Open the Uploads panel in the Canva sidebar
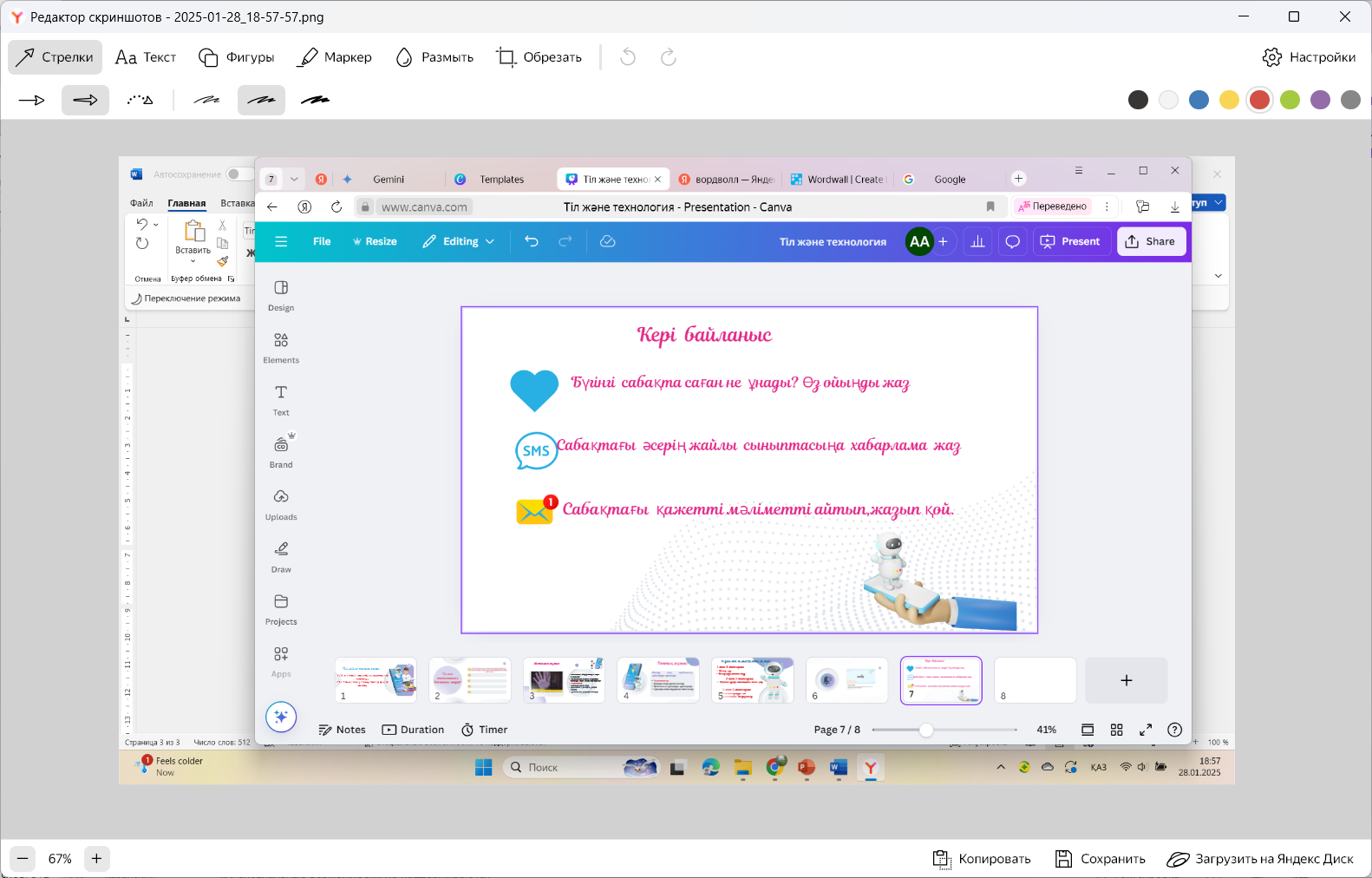This screenshot has width=1372, height=878. coord(281,505)
